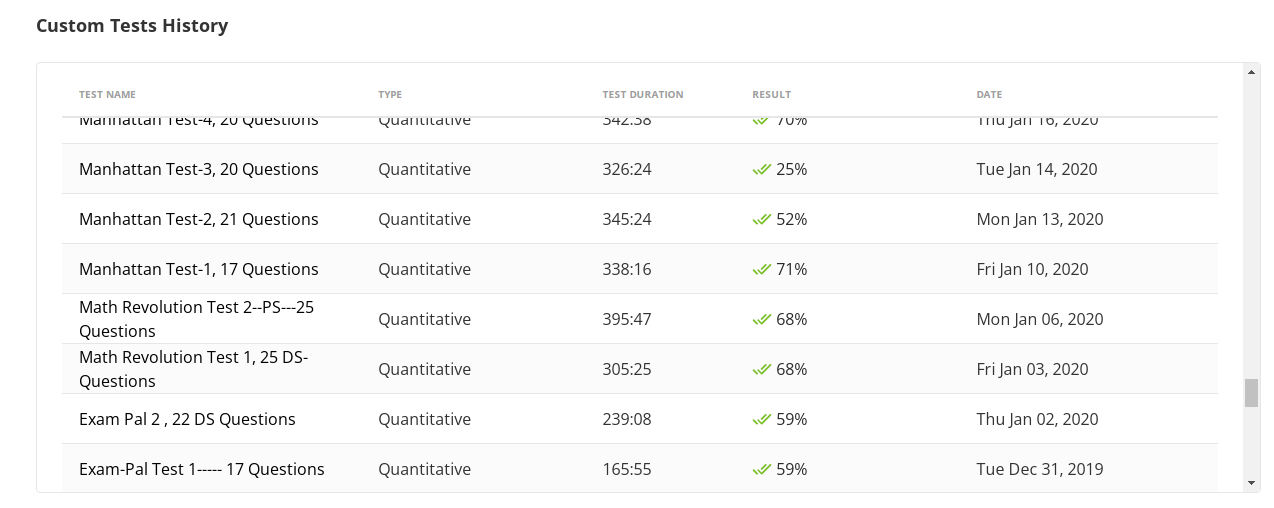Sort by the Result column header
This screenshot has width=1274, height=508.
pyautogui.click(x=771, y=95)
